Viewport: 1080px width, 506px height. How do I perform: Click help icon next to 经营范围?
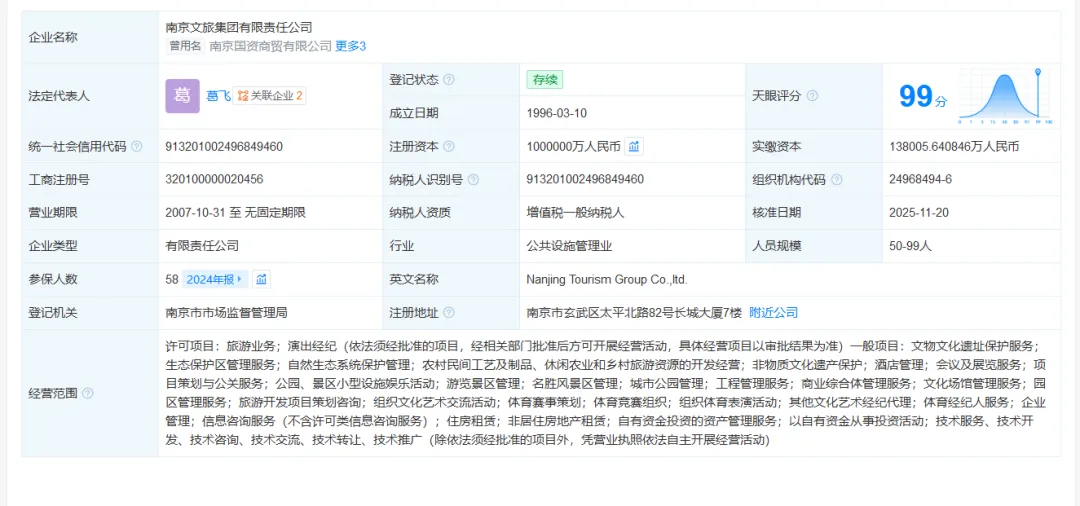tap(87, 394)
